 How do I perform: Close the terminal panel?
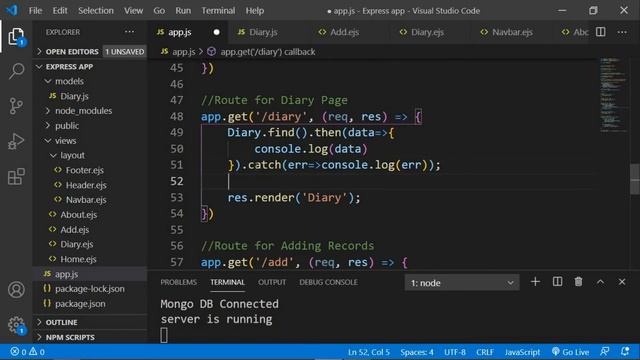(x=622, y=282)
